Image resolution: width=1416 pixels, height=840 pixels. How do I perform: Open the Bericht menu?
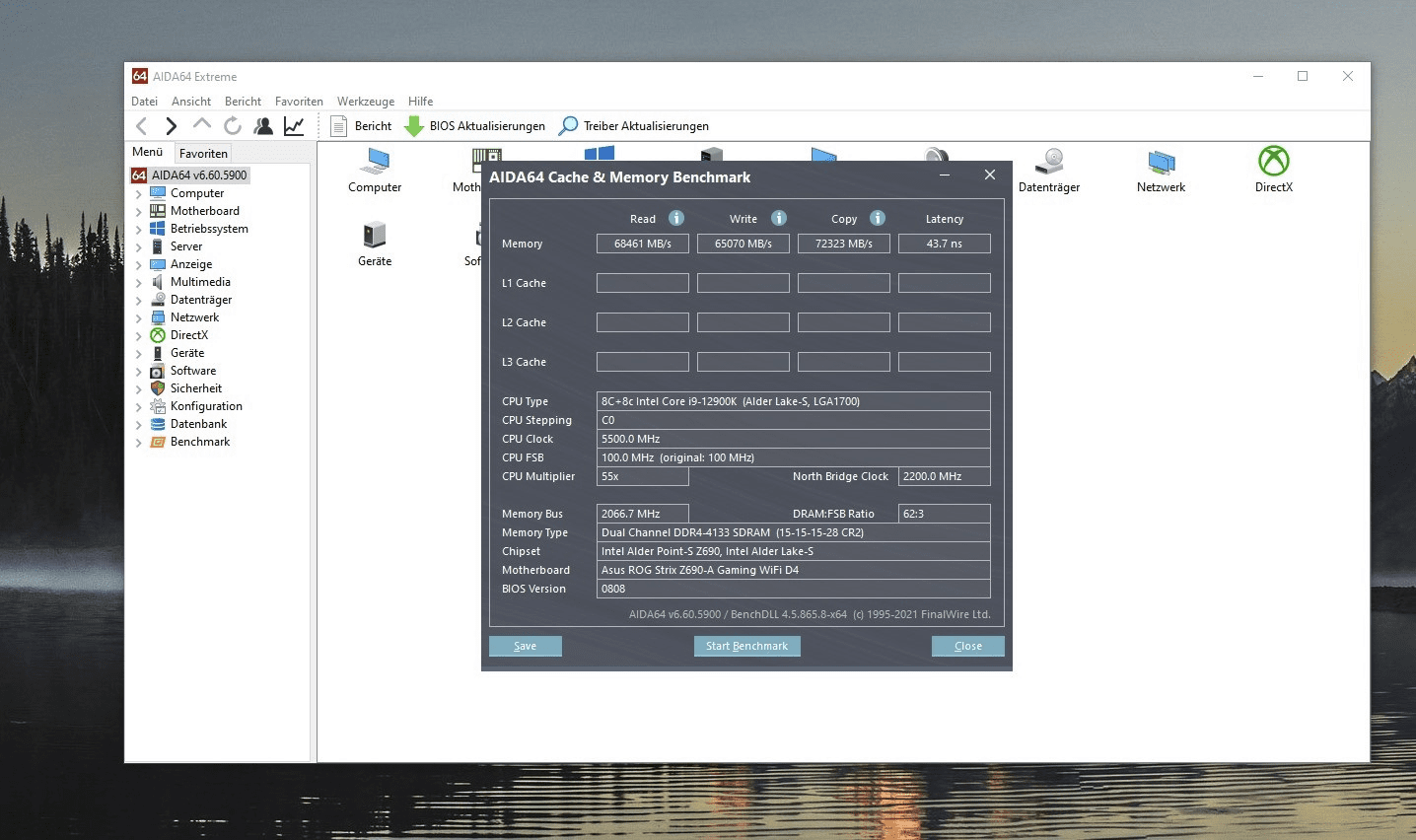[x=243, y=102]
